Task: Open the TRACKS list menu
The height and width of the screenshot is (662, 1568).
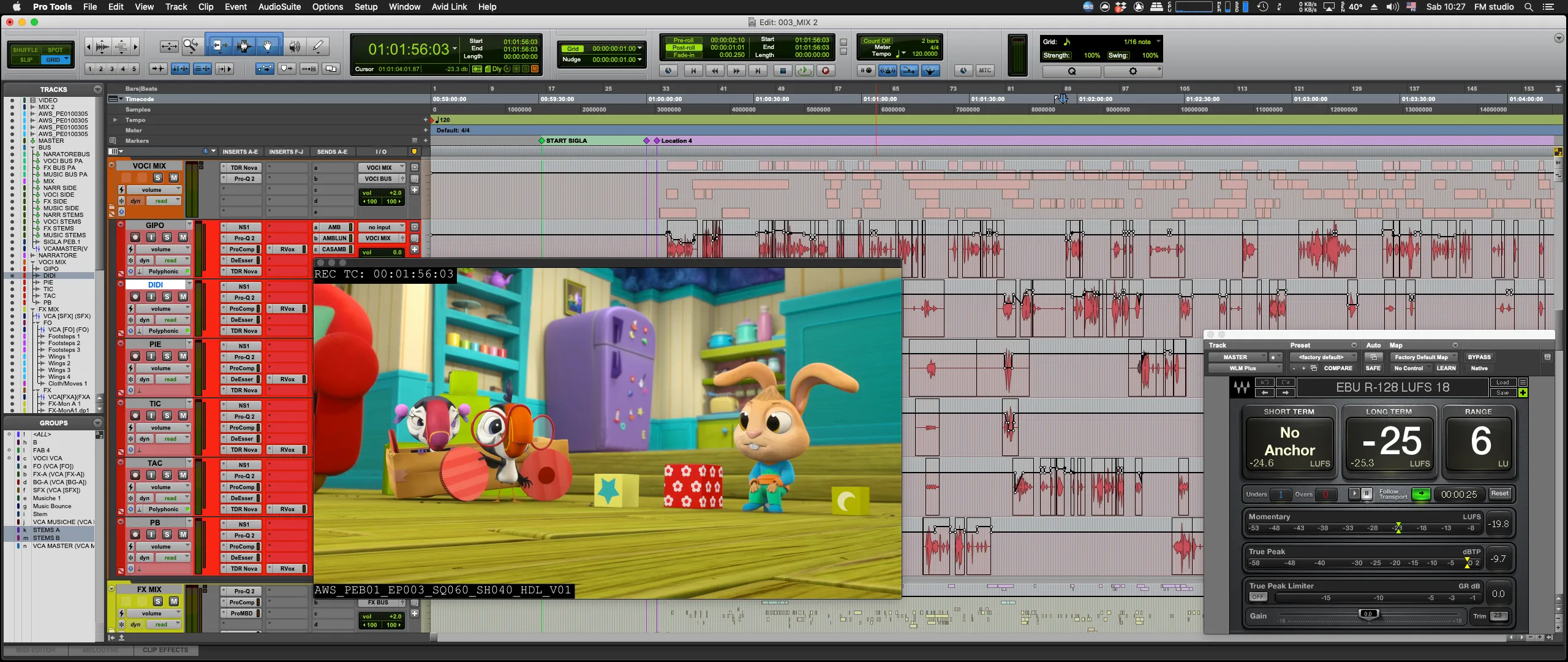Action: 97,89
